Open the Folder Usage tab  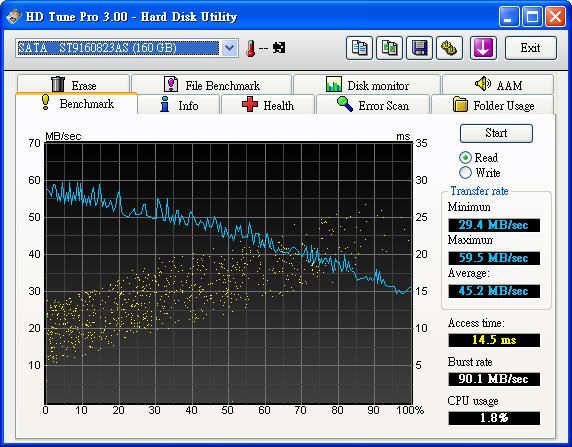tap(492, 105)
